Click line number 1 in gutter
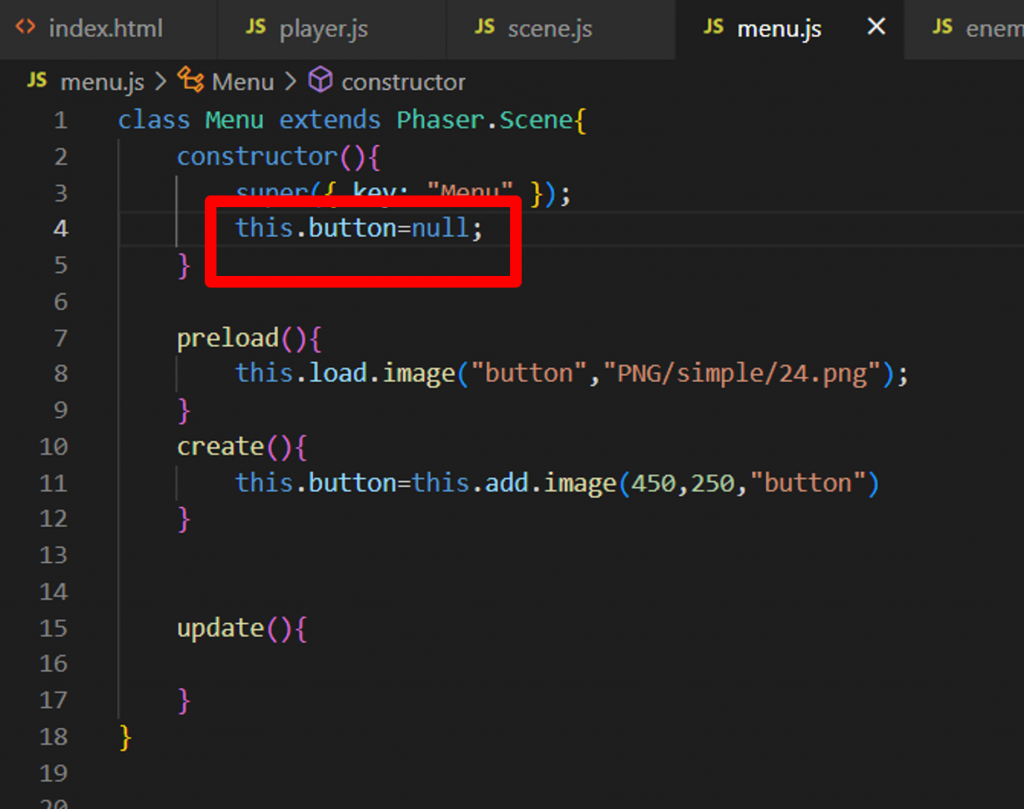The width and height of the screenshot is (1024, 809). click(x=61, y=121)
